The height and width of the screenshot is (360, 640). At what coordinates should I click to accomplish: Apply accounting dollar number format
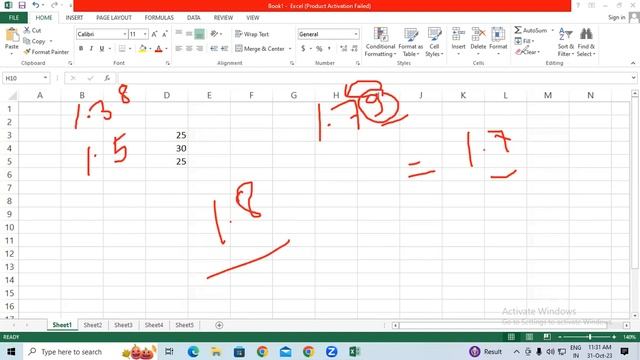tap(303, 49)
